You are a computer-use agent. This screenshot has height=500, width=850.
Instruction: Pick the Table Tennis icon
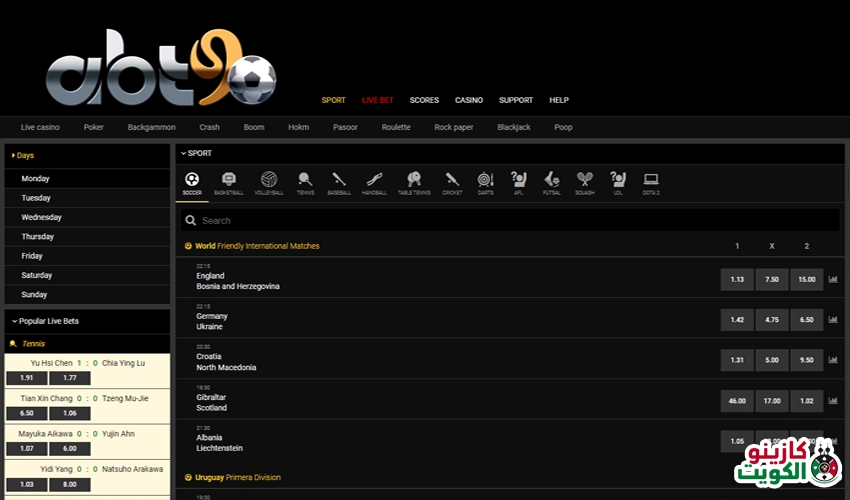414,182
